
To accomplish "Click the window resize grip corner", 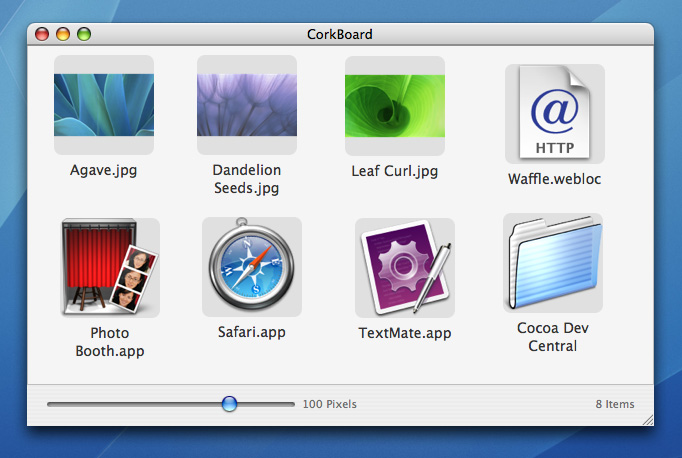I will [x=648, y=420].
